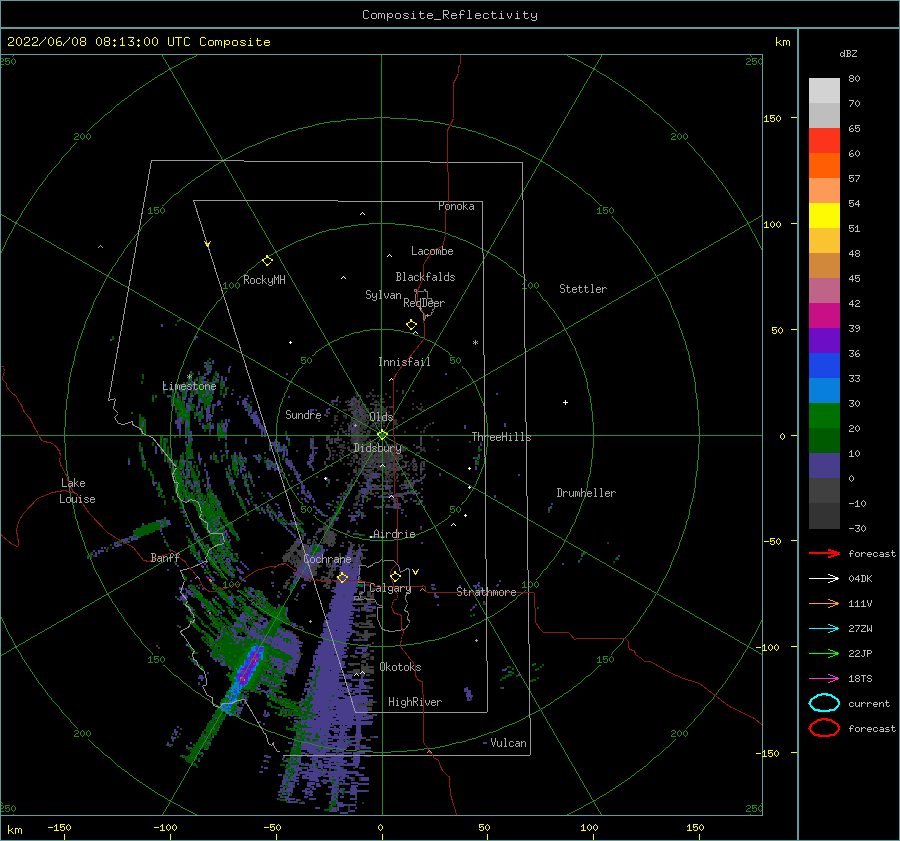900x841 pixels.
Task: Click the RedDeer city label
Action: coord(424,303)
